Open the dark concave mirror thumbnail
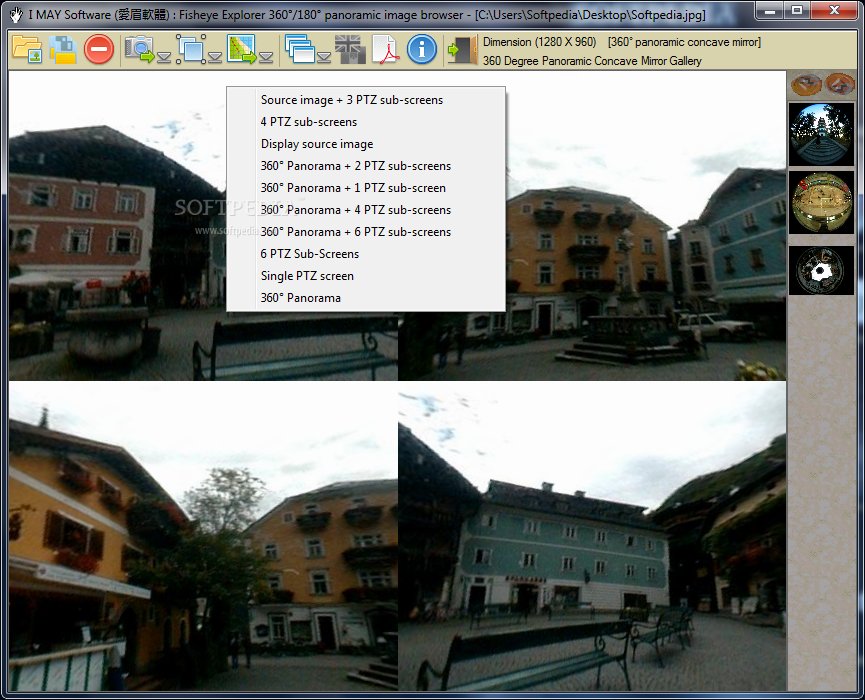Viewport: 865px width, 700px height. pyautogui.click(x=821, y=270)
